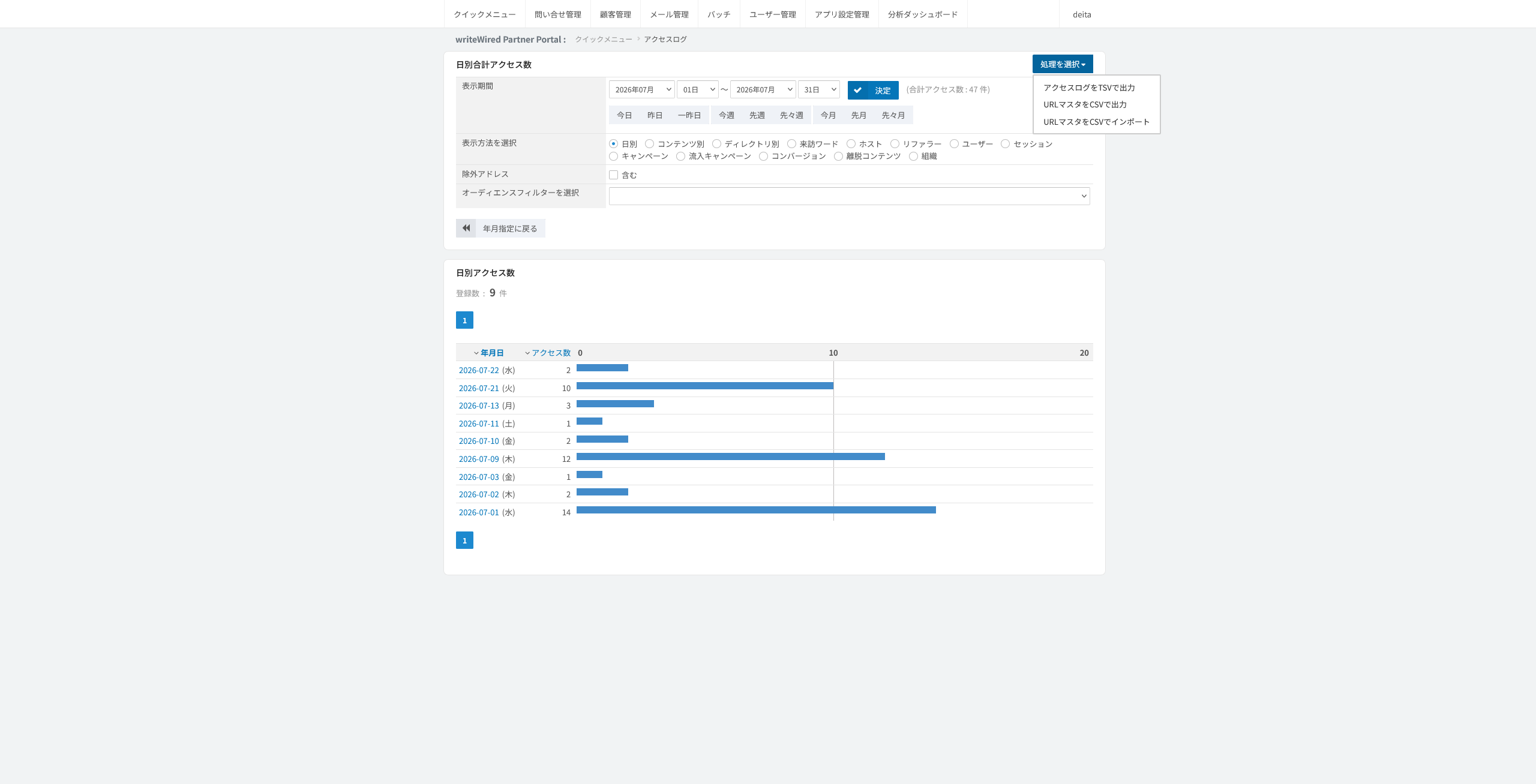Image resolution: width=1536 pixels, height=784 pixels.
Task: Click the 一昨日 quick range button
Action: pyautogui.click(x=689, y=115)
